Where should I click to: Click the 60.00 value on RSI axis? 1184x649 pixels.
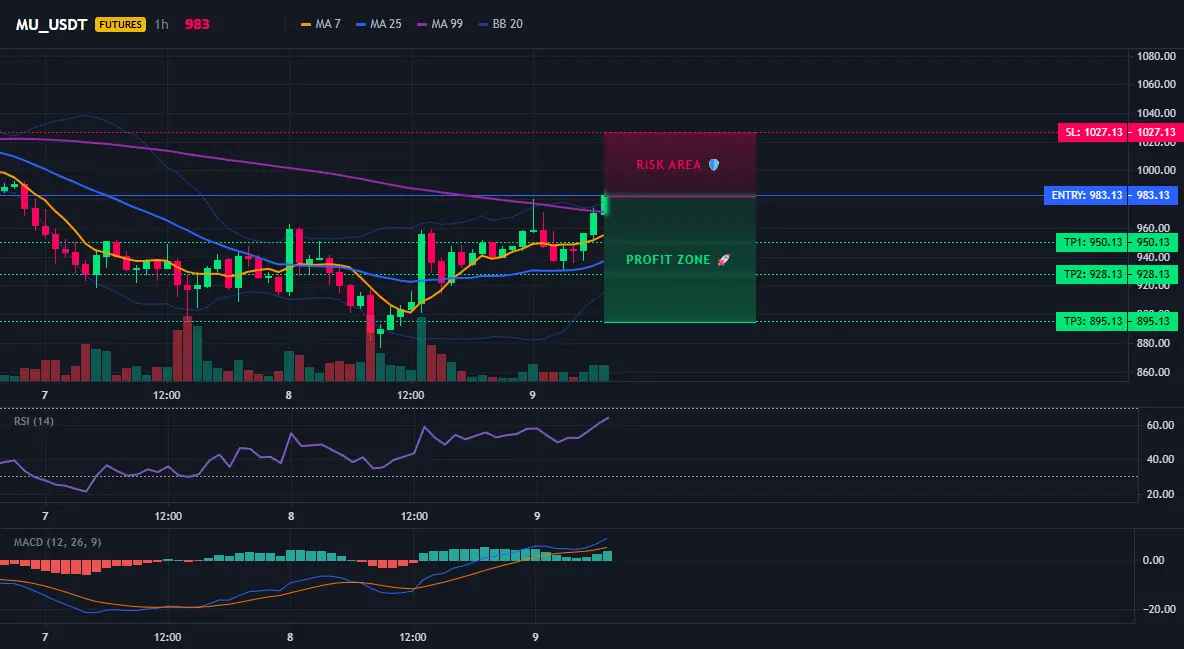point(1161,425)
